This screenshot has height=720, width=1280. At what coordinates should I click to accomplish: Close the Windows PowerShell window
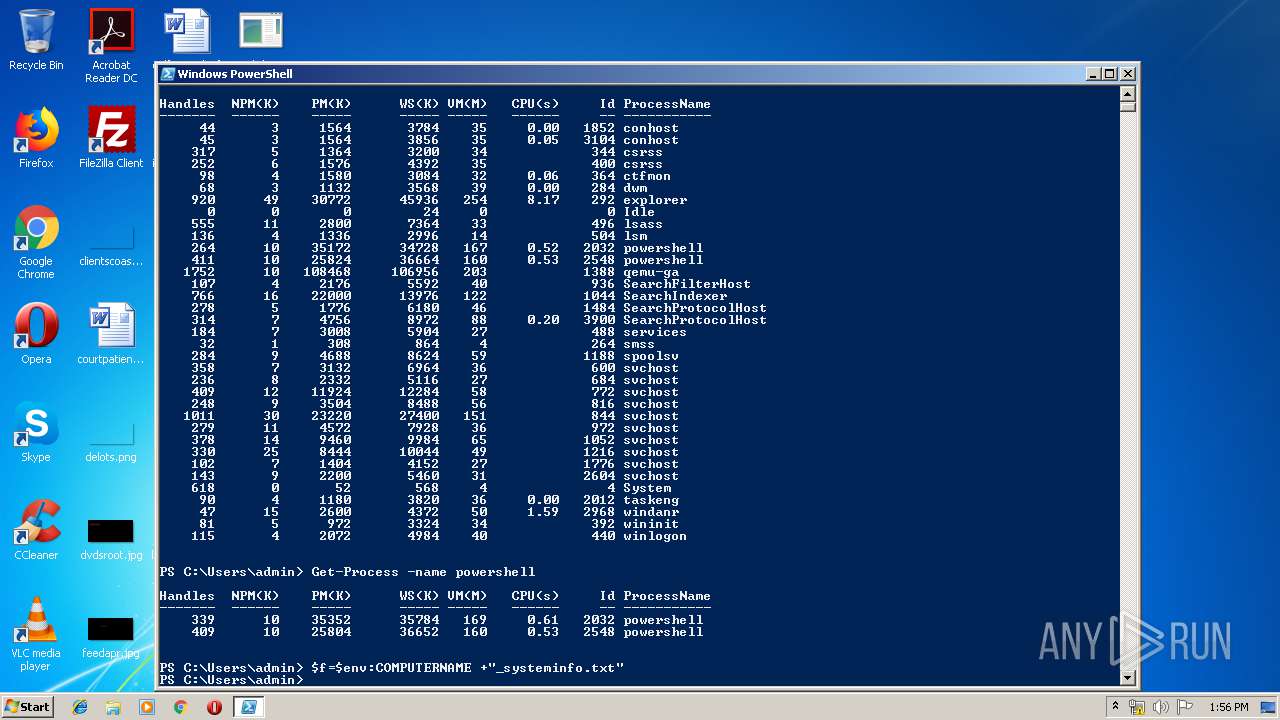click(x=1127, y=74)
